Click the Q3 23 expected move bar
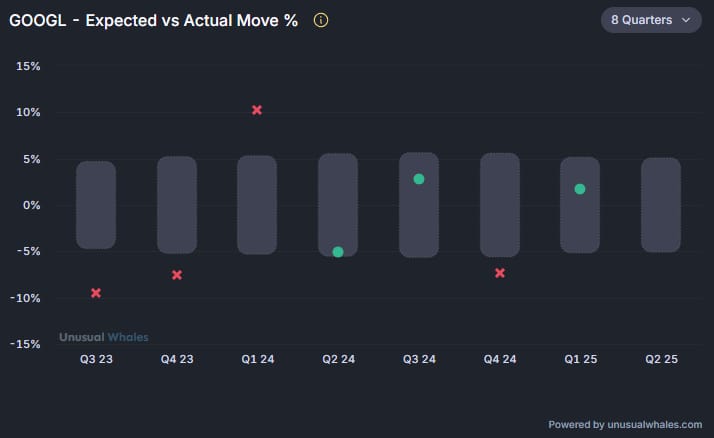714x438 pixels. tap(96, 205)
